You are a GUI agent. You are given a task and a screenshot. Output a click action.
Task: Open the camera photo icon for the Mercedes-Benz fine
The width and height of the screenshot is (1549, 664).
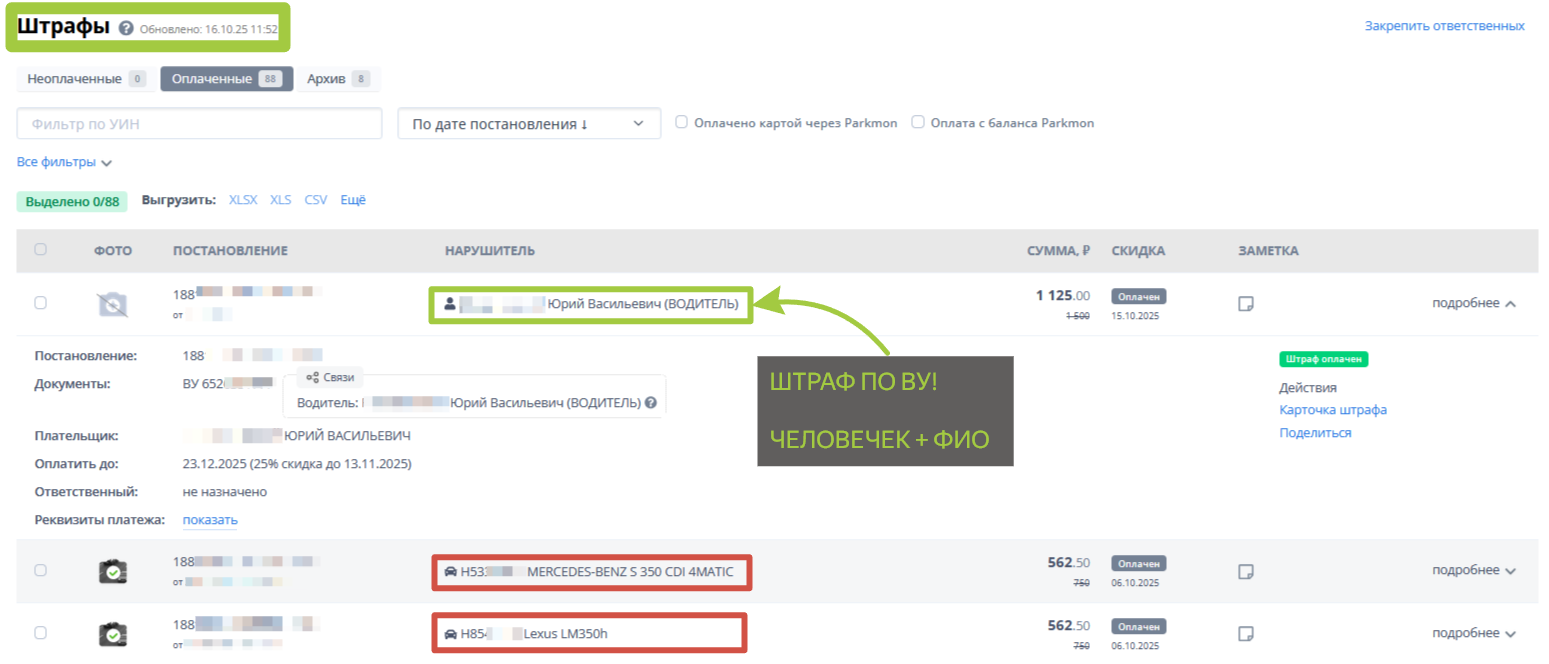113,571
